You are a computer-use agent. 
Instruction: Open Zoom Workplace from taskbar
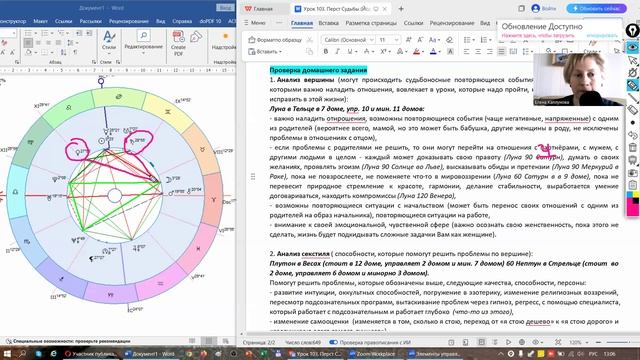[x=372, y=354]
